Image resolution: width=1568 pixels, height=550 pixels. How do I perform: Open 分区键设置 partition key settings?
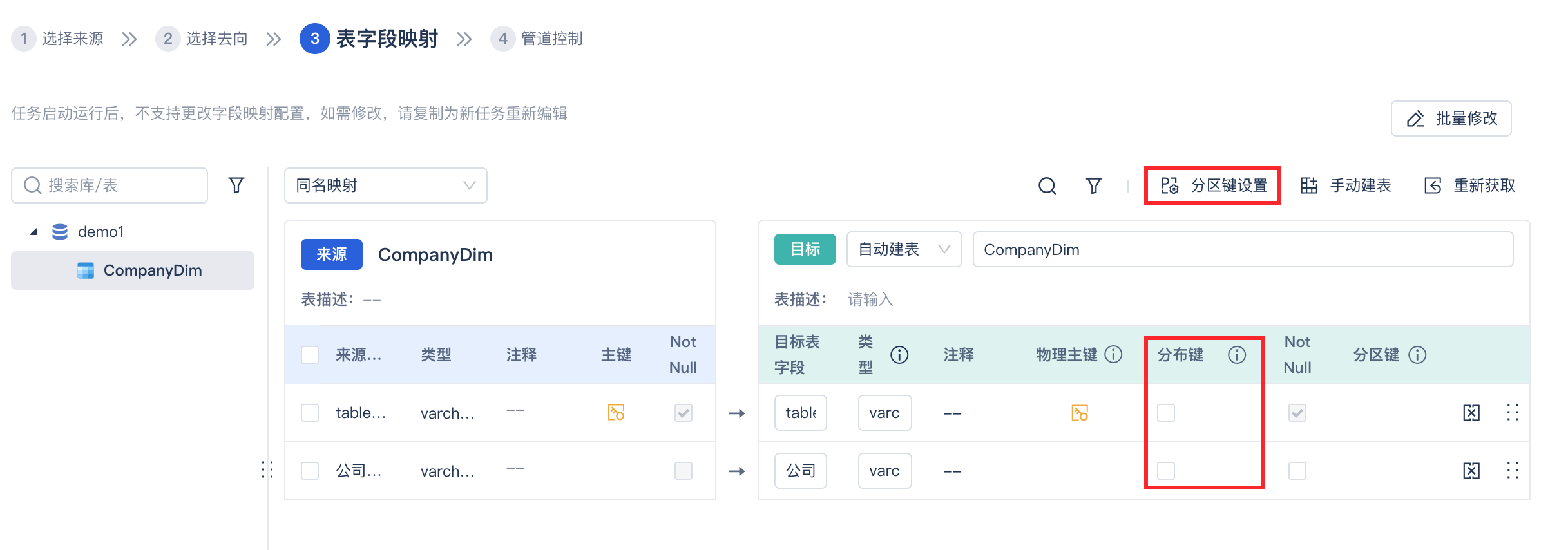[1214, 185]
